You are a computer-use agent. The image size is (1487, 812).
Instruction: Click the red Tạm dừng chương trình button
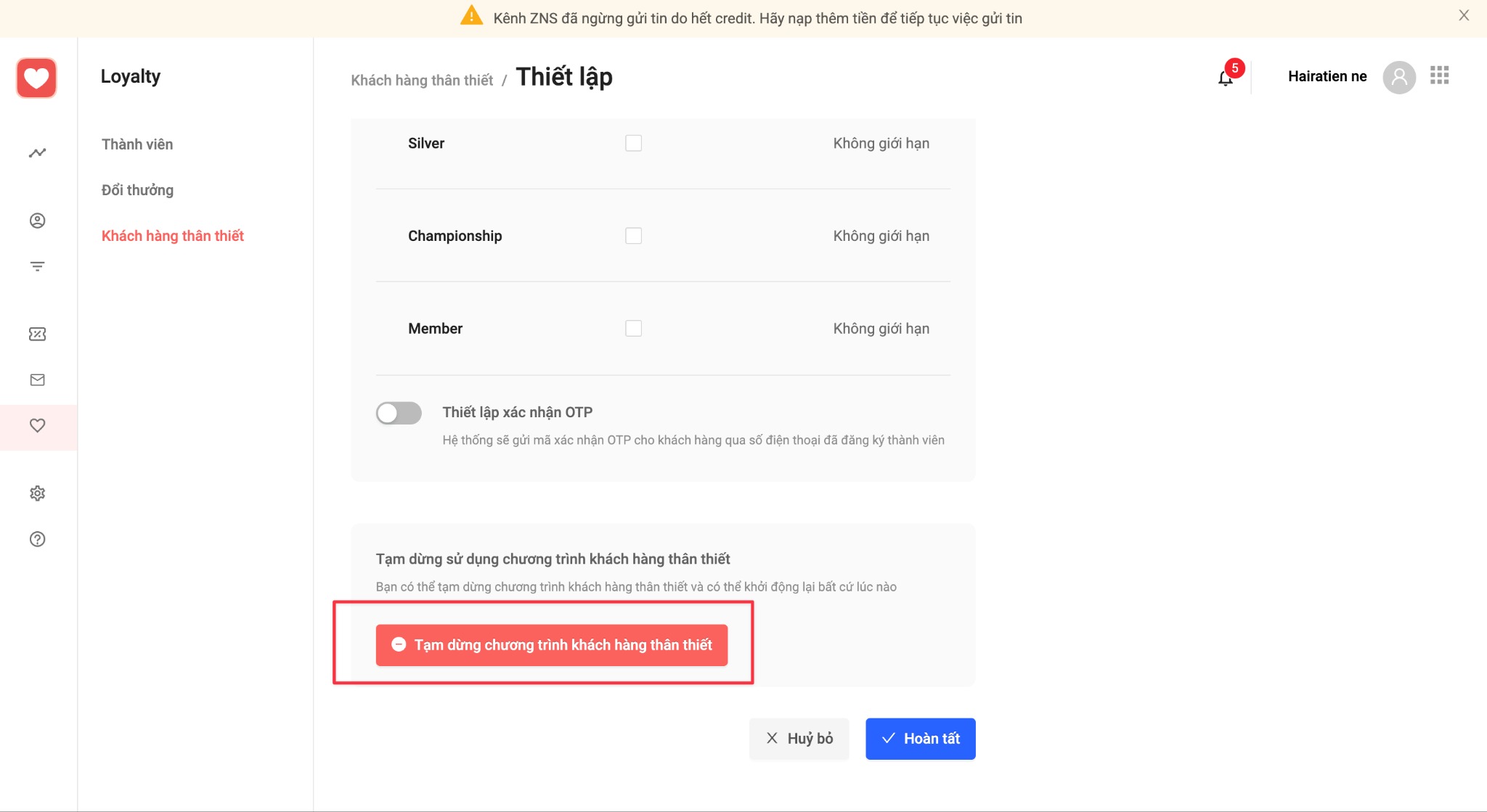tap(551, 645)
